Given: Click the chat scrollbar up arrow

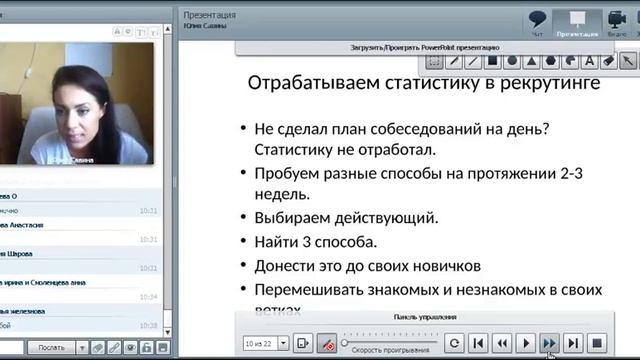Looking at the screenshot, I should 167,29.
